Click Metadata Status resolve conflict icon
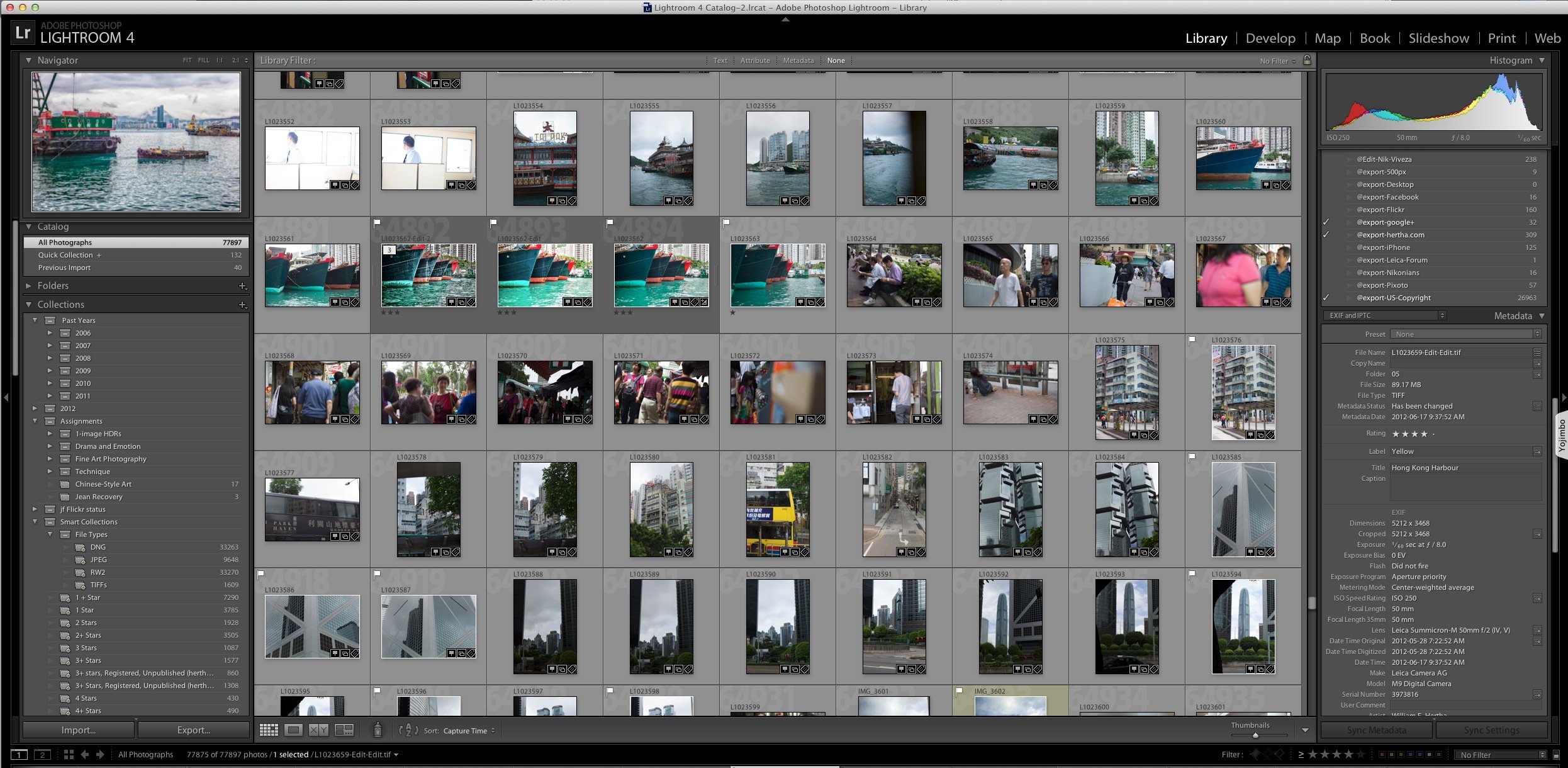Viewport: 1568px width, 768px height. [x=1537, y=406]
